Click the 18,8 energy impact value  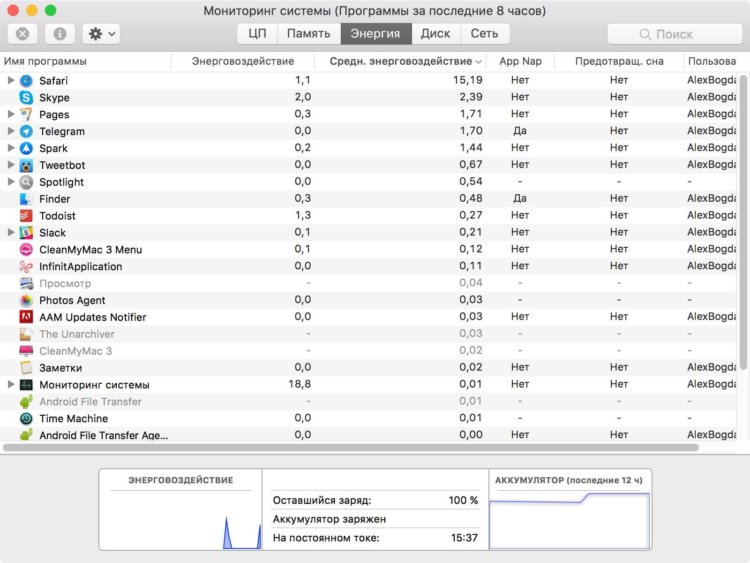point(299,384)
